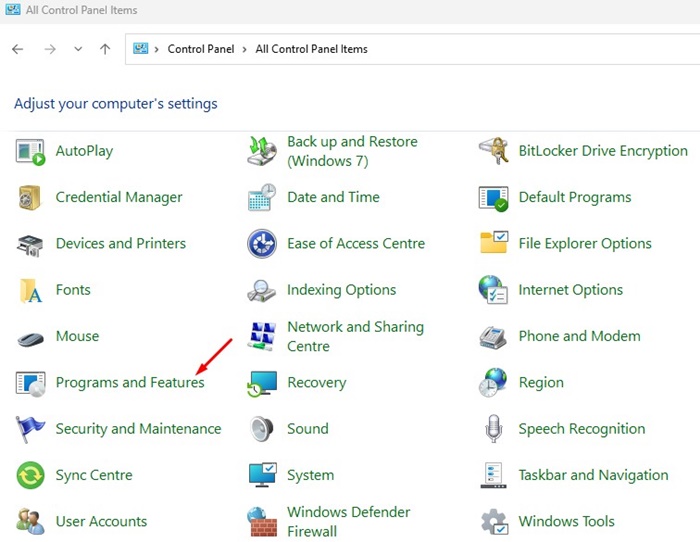
Task: Click the BitLocker Drive Encryption icon
Action: (493, 151)
